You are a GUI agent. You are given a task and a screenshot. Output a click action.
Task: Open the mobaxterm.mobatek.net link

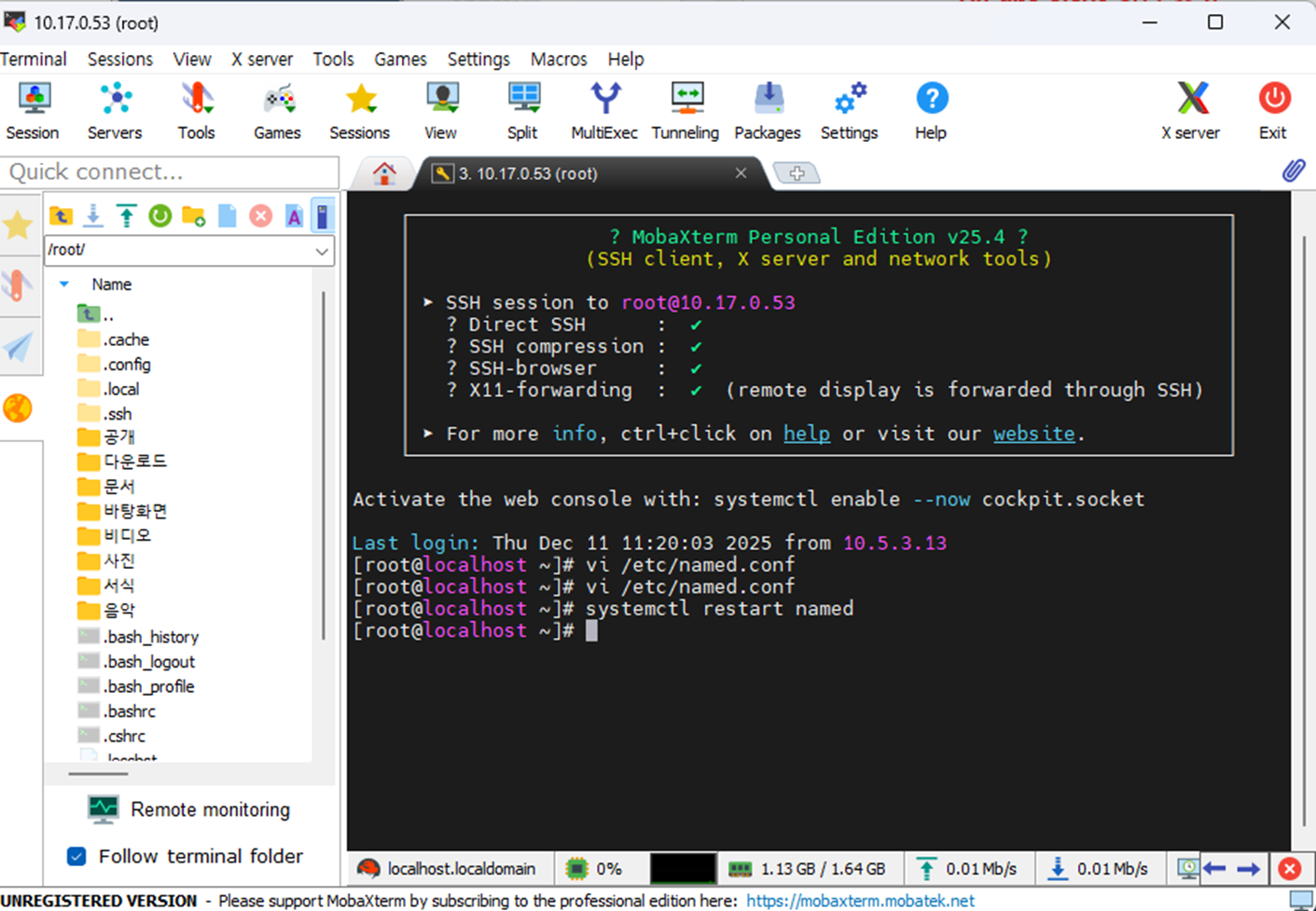coord(860,901)
